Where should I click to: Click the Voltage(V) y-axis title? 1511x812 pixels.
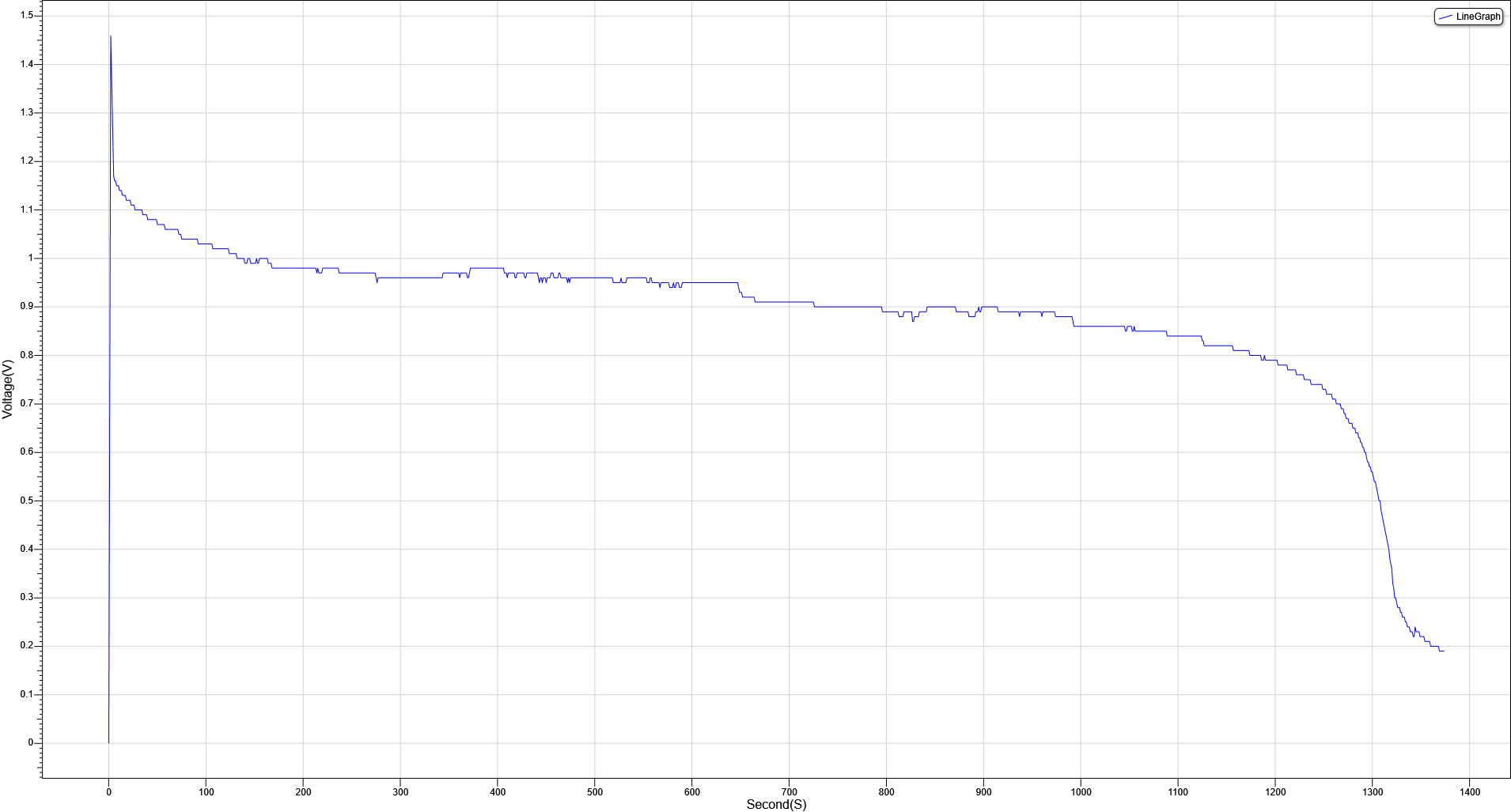click(x=8, y=389)
